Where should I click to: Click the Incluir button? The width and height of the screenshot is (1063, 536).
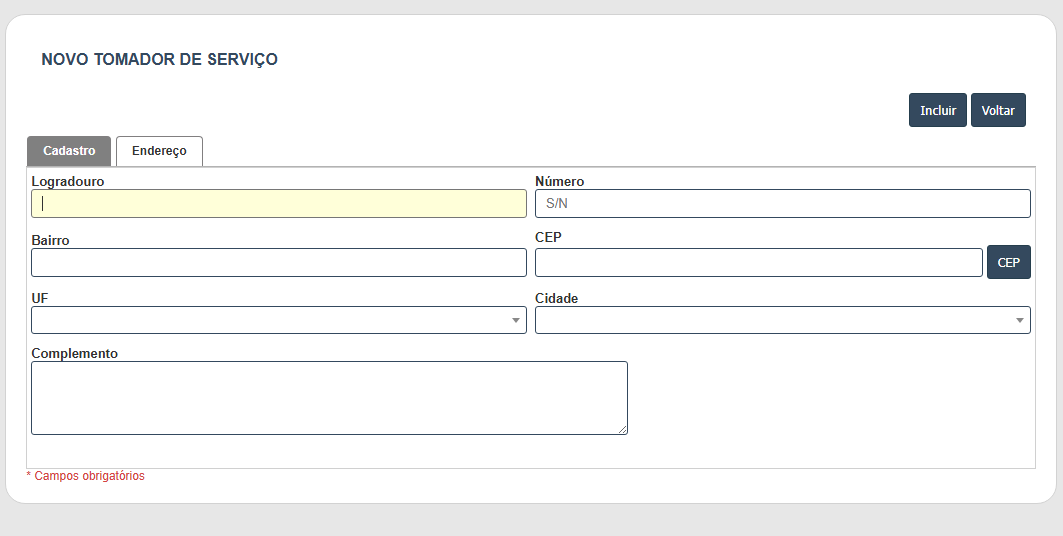[938, 110]
